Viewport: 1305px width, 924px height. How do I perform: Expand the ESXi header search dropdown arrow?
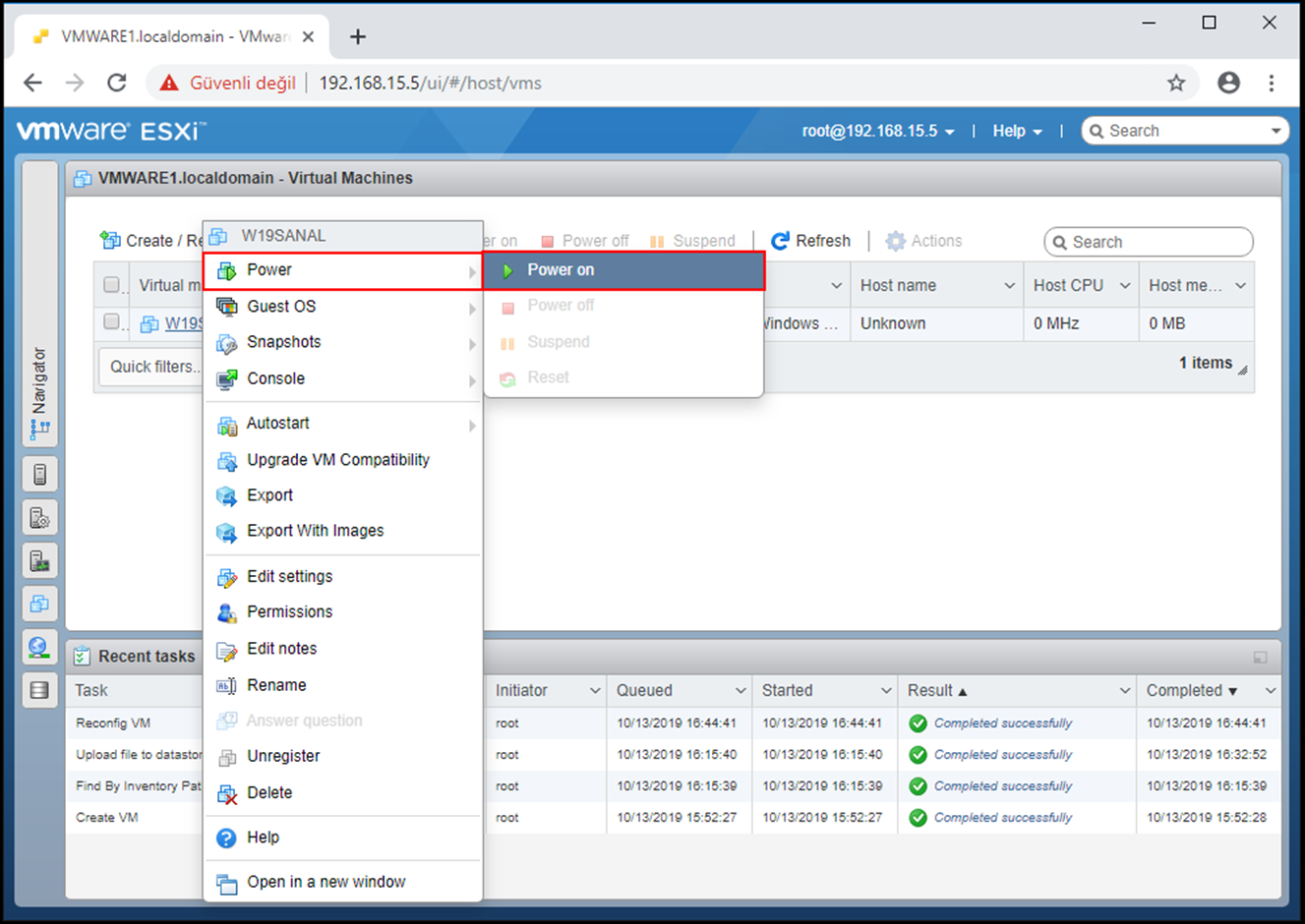tap(1275, 131)
